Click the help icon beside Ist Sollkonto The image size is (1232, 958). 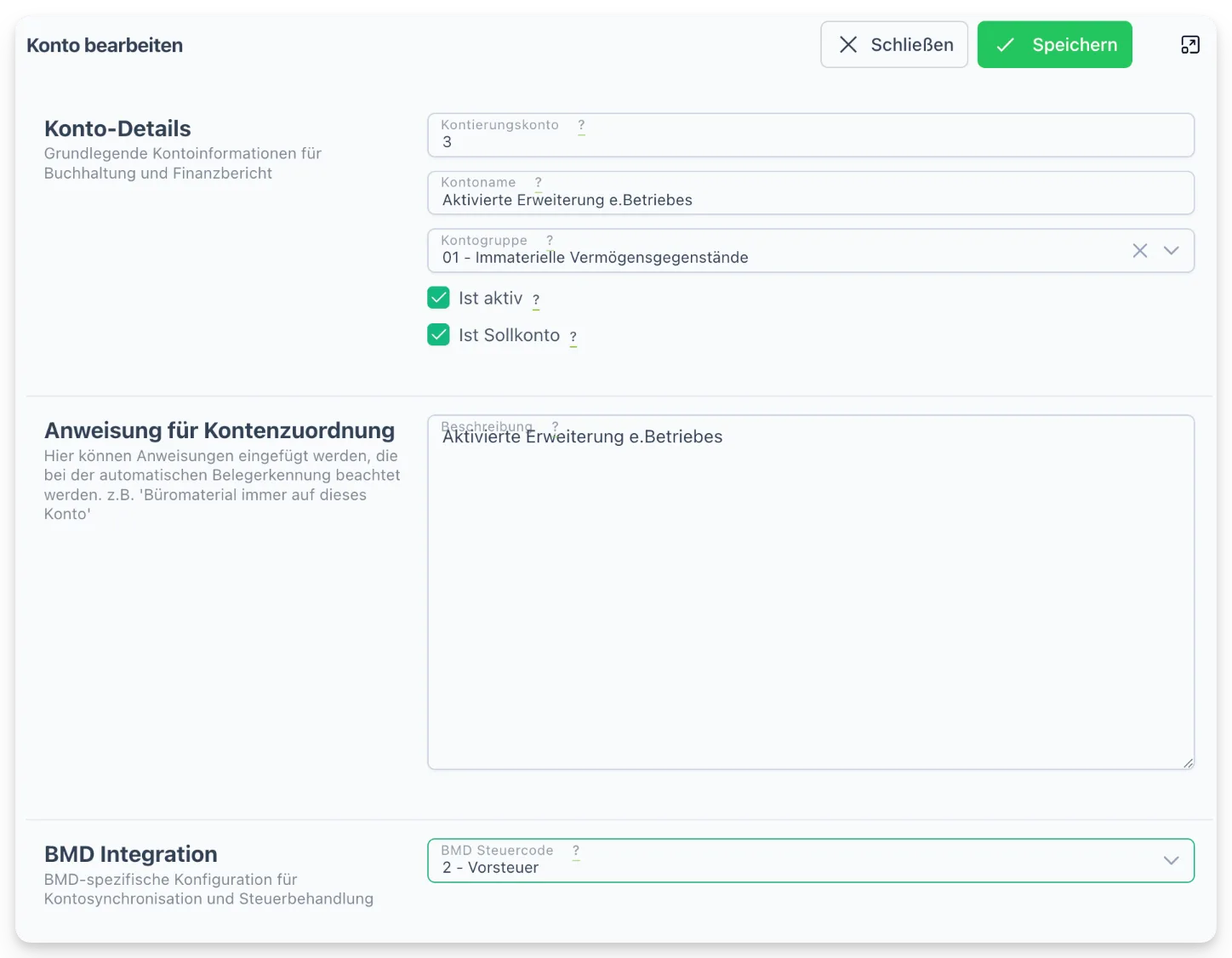573,337
